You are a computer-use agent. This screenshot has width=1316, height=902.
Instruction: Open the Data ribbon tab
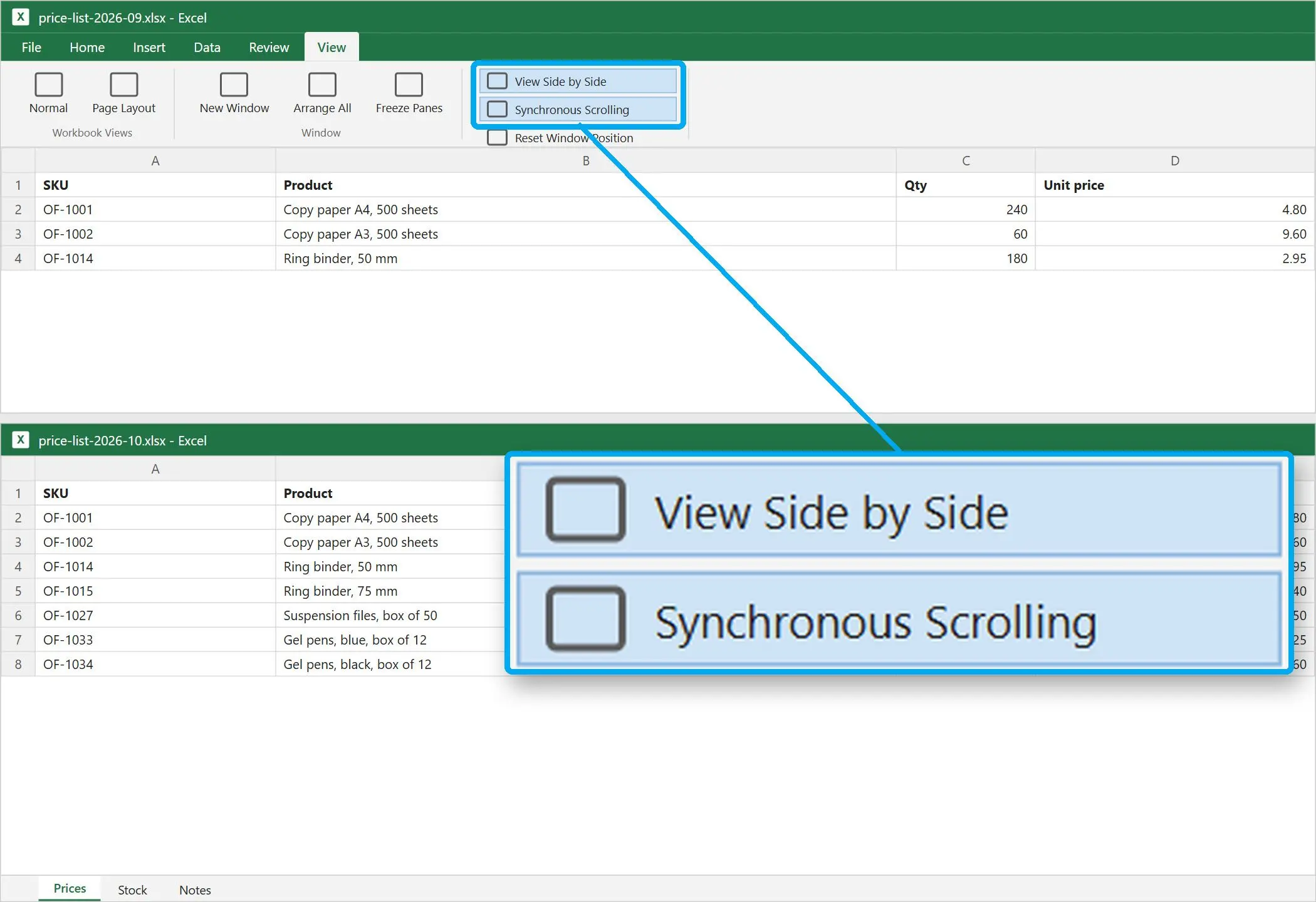click(x=207, y=48)
